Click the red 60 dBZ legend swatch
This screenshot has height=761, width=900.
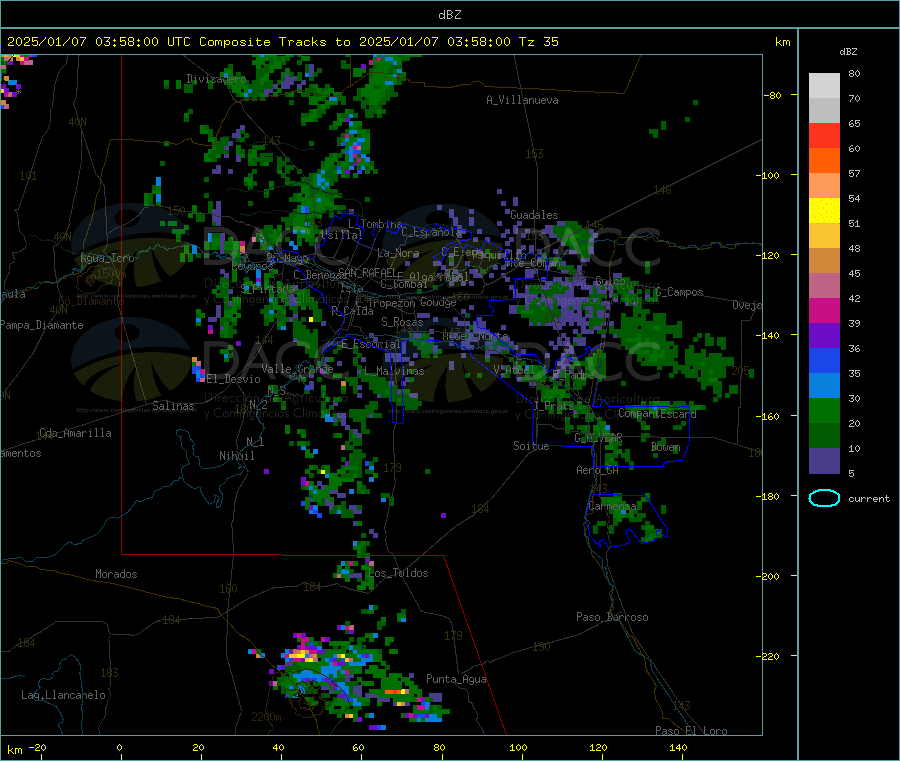824,135
